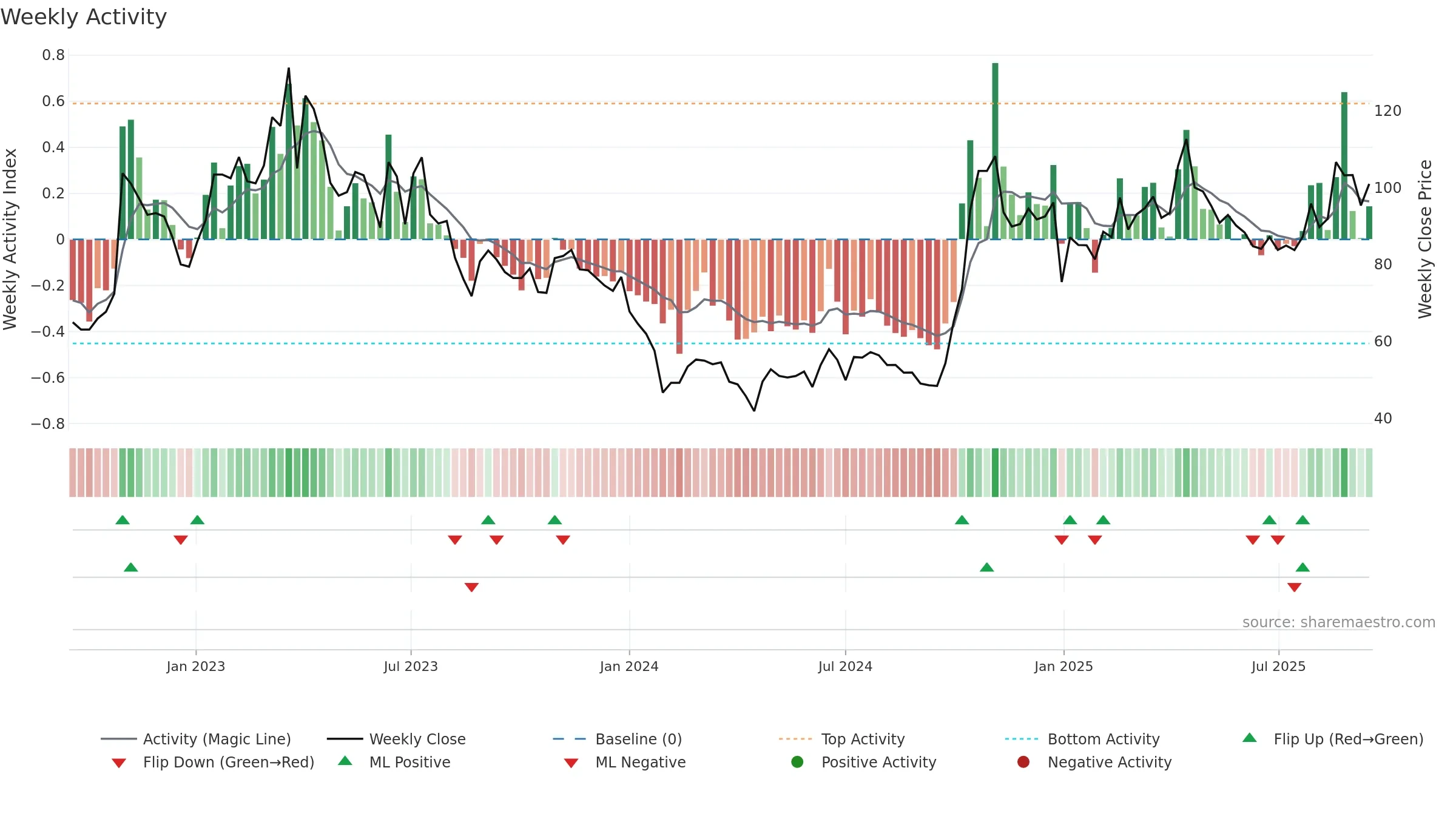Click the Jul 2023 x-axis label
This screenshot has width=1456, height=819.
tap(411, 666)
